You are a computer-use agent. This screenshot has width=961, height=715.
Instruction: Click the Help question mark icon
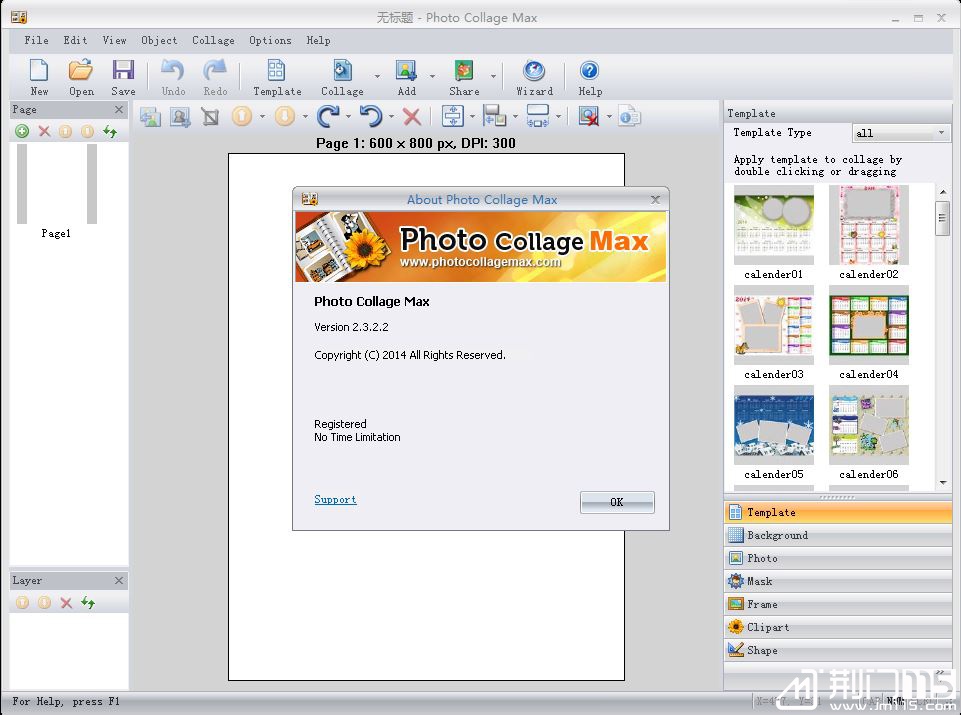pos(590,70)
